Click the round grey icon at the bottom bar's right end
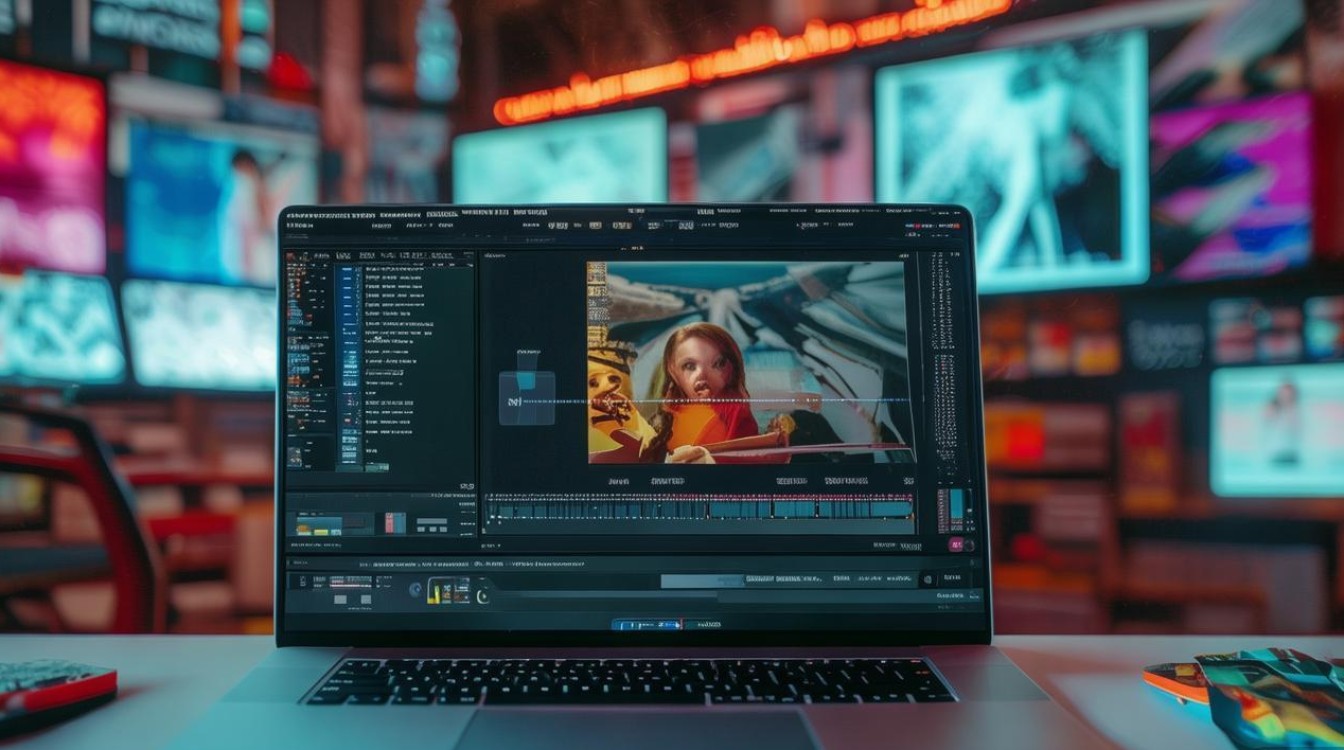This screenshot has height=750, width=1344. [x=928, y=579]
